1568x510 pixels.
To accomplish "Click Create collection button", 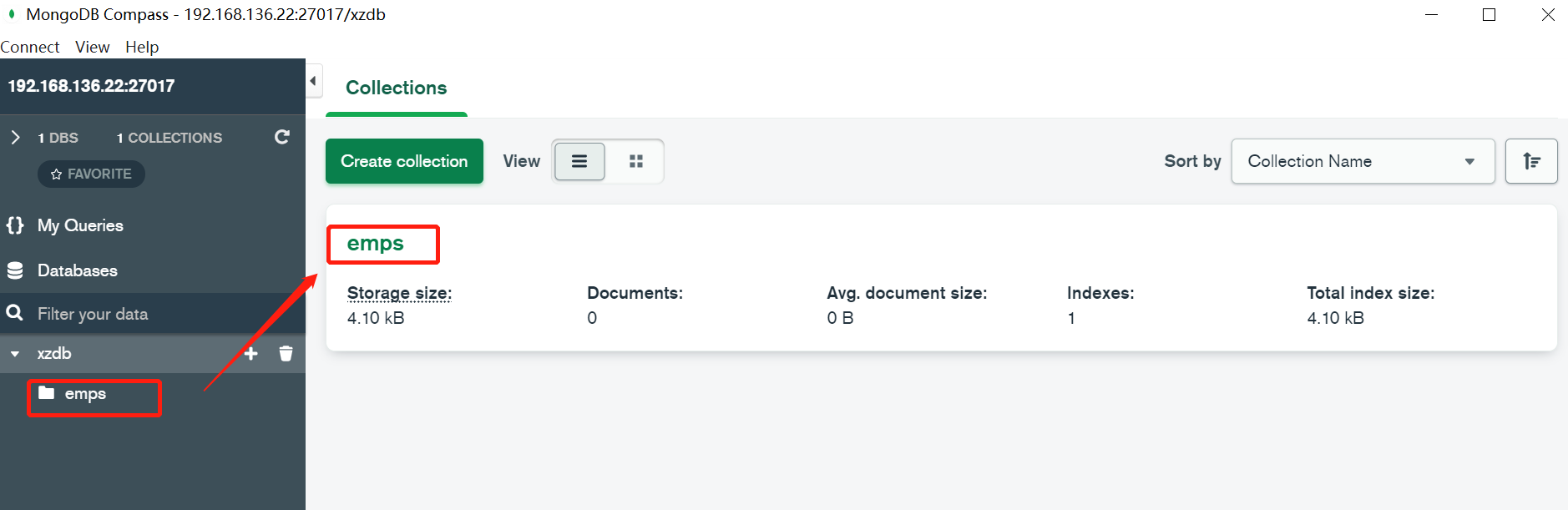I will coord(404,161).
